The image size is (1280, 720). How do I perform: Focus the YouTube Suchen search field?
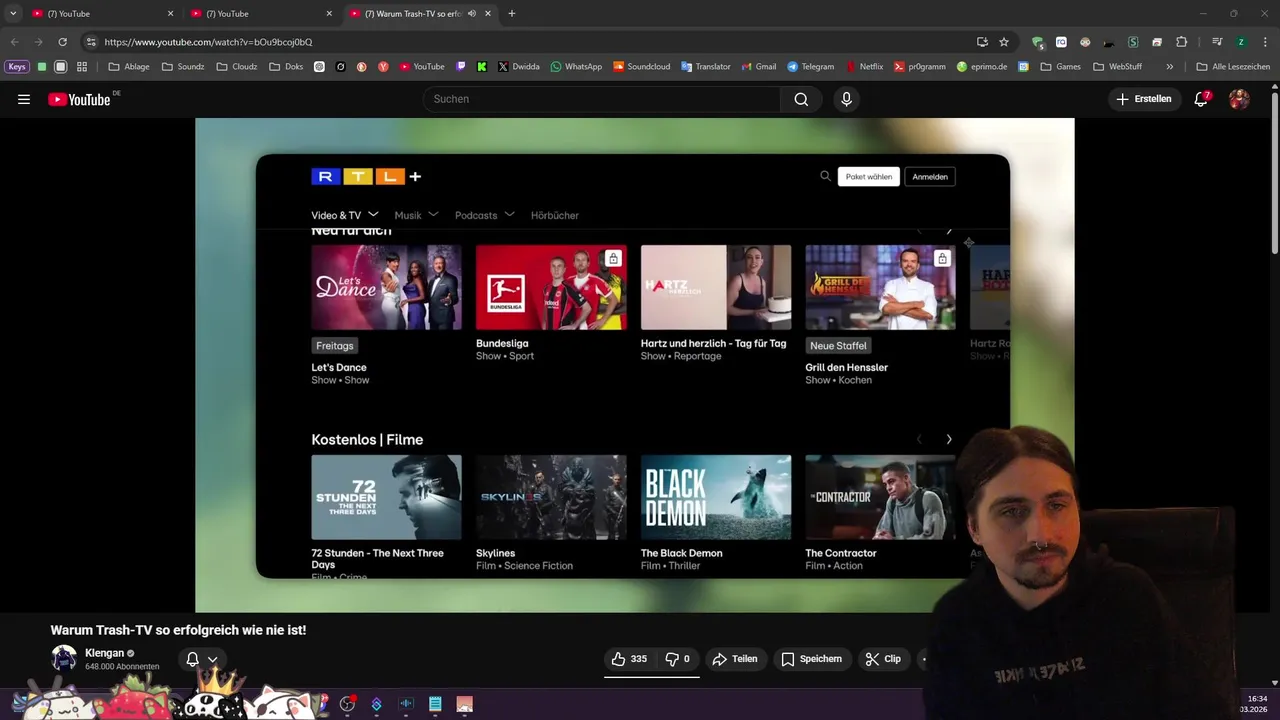pyautogui.click(x=602, y=99)
